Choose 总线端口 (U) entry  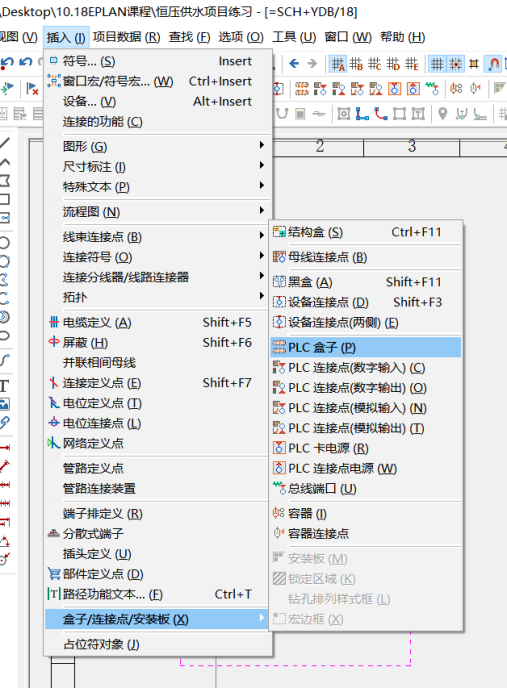pyautogui.click(x=366, y=488)
